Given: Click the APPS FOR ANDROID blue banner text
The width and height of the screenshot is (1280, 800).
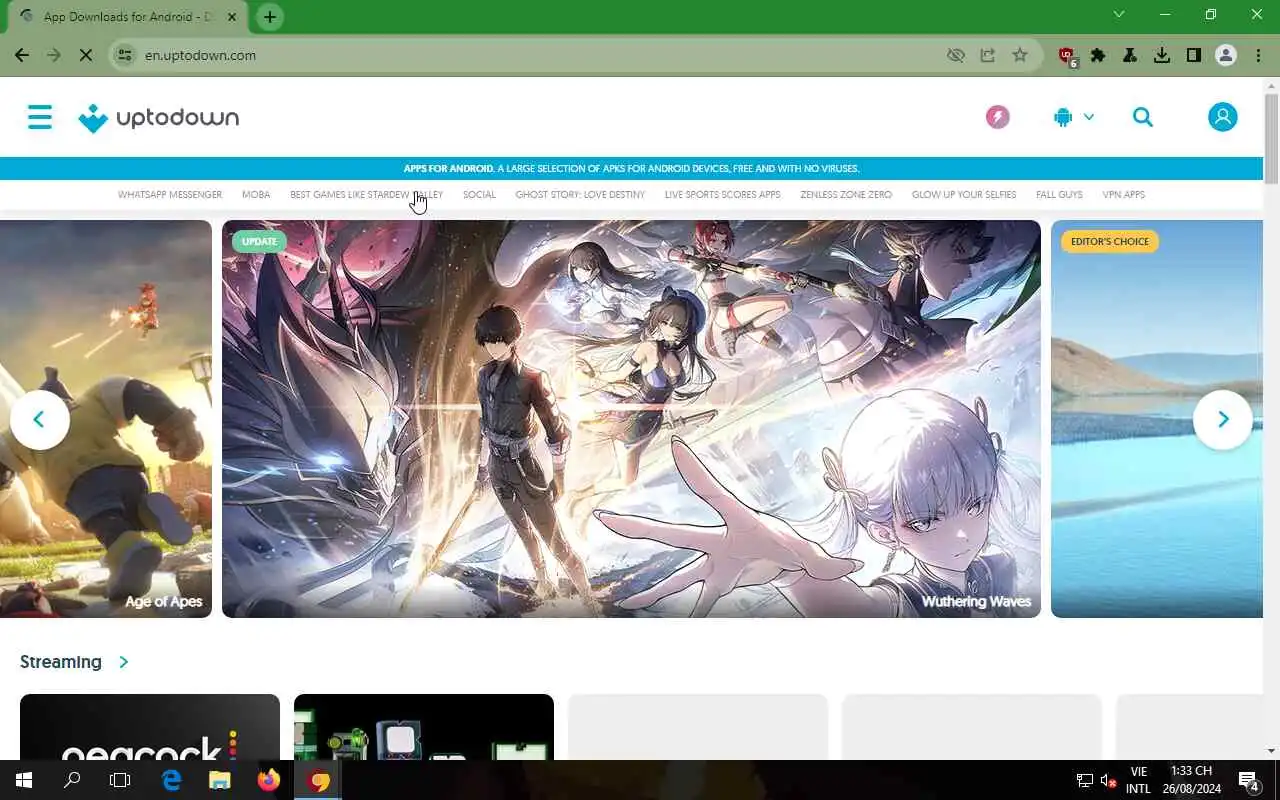Looking at the screenshot, I should [x=631, y=168].
